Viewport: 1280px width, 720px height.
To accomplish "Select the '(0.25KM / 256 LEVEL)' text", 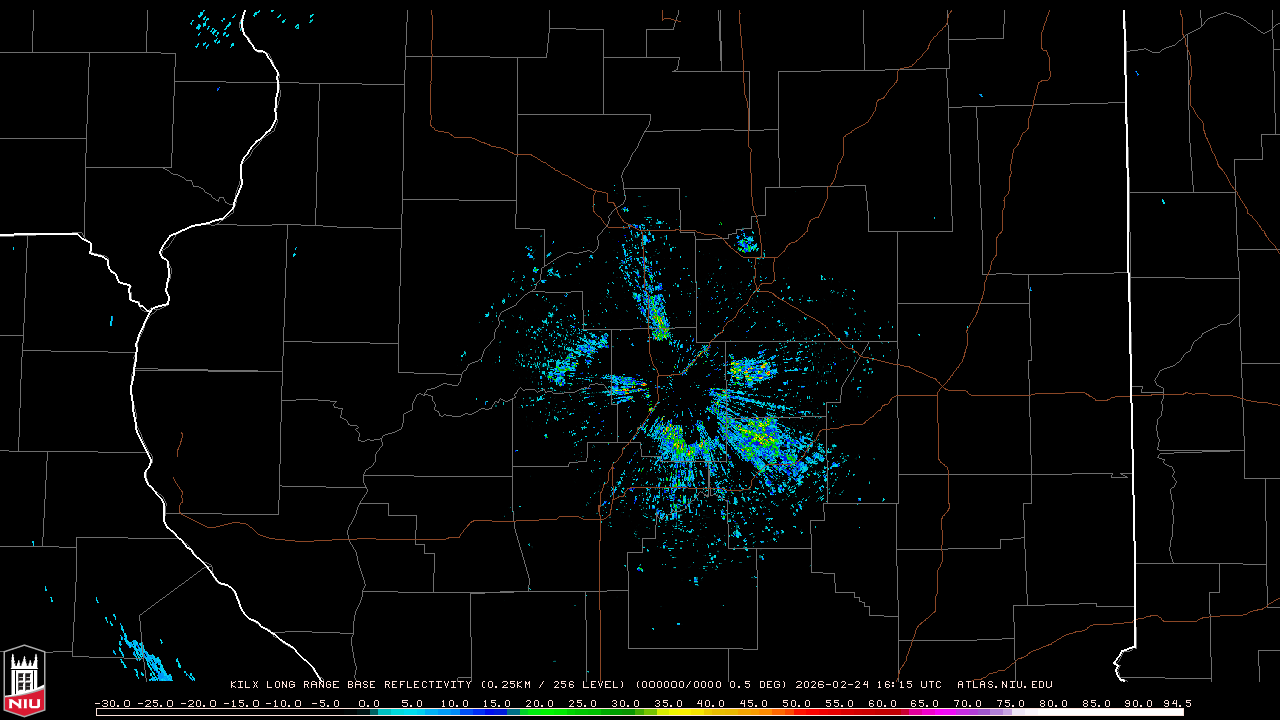I will [x=552, y=685].
